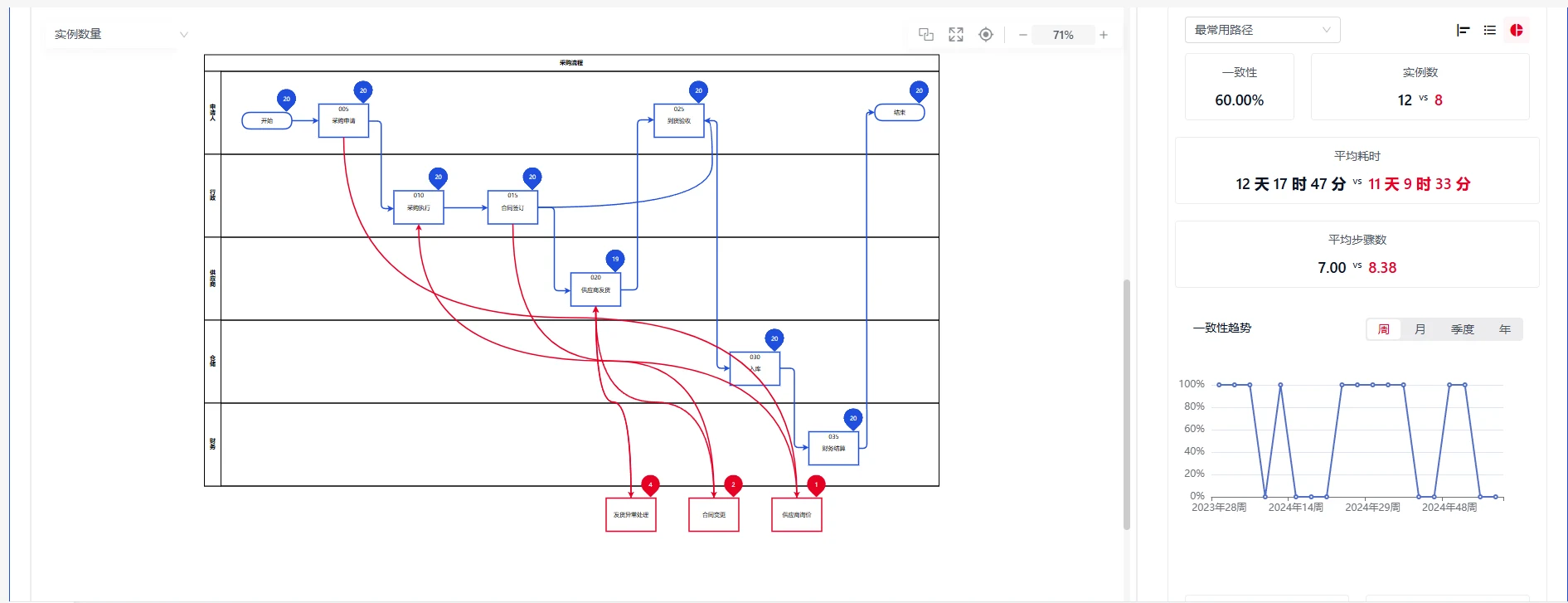Select the 年 trend tab
The height and width of the screenshot is (603, 1568).
click(x=1505, y=329)
